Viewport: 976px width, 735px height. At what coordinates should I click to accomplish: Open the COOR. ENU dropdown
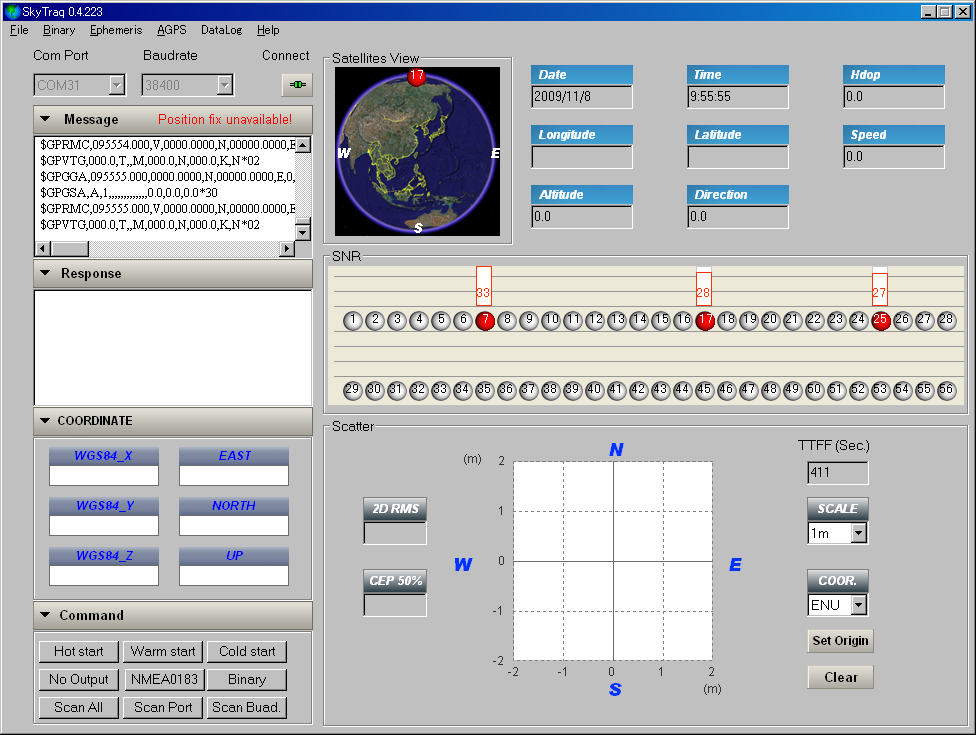pos(859,605)
